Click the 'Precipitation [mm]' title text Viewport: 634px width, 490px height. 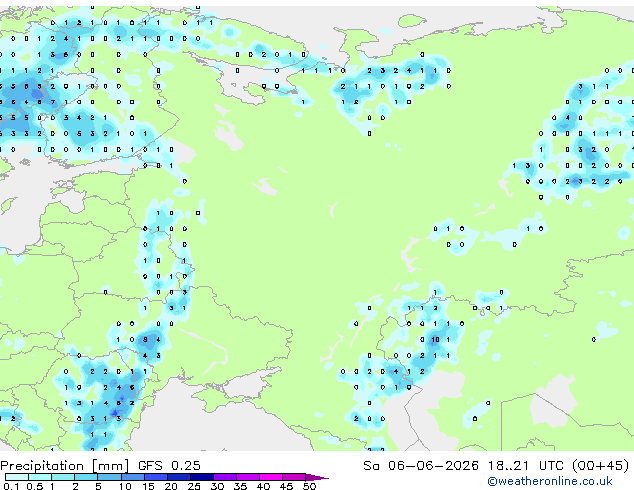(x=65, y=466)
